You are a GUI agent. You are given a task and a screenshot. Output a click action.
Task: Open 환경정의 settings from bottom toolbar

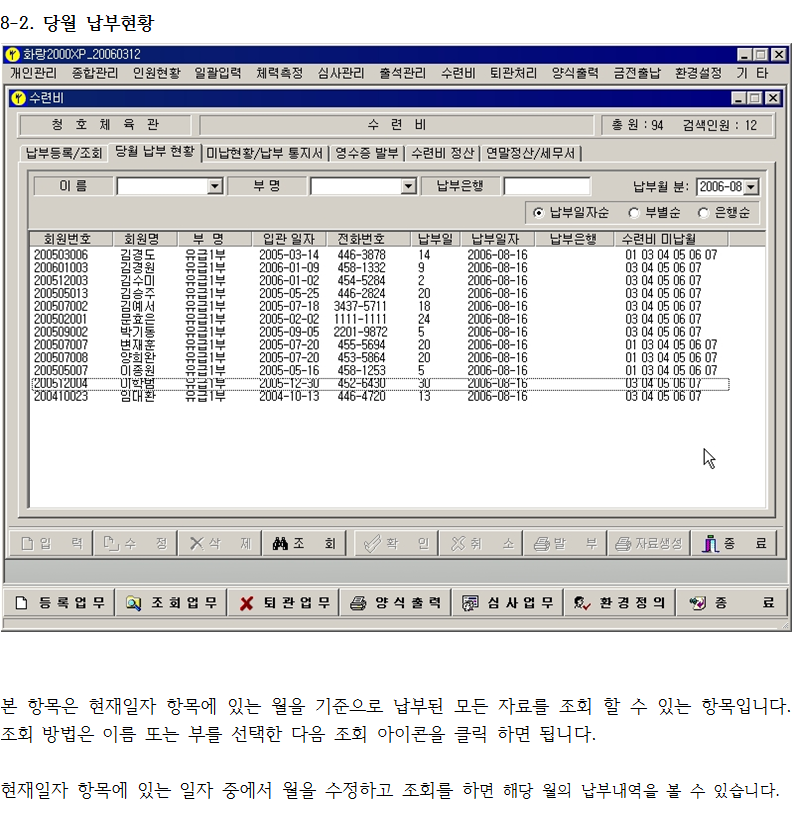point(620,603)
